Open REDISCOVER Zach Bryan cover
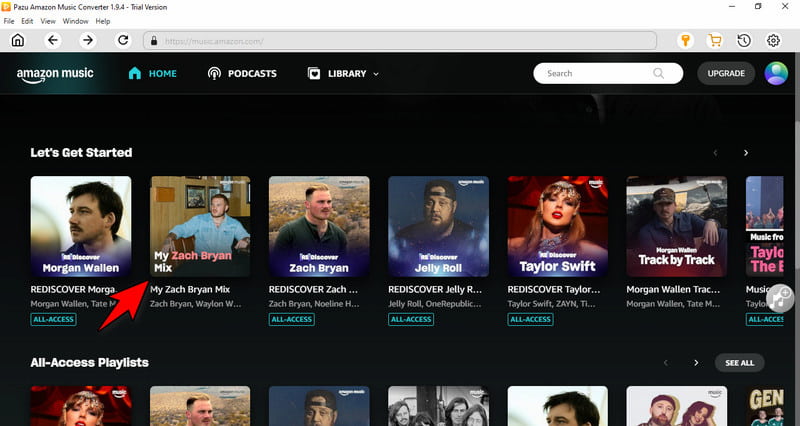Screen dimensions: 800x426 [319, 227]
